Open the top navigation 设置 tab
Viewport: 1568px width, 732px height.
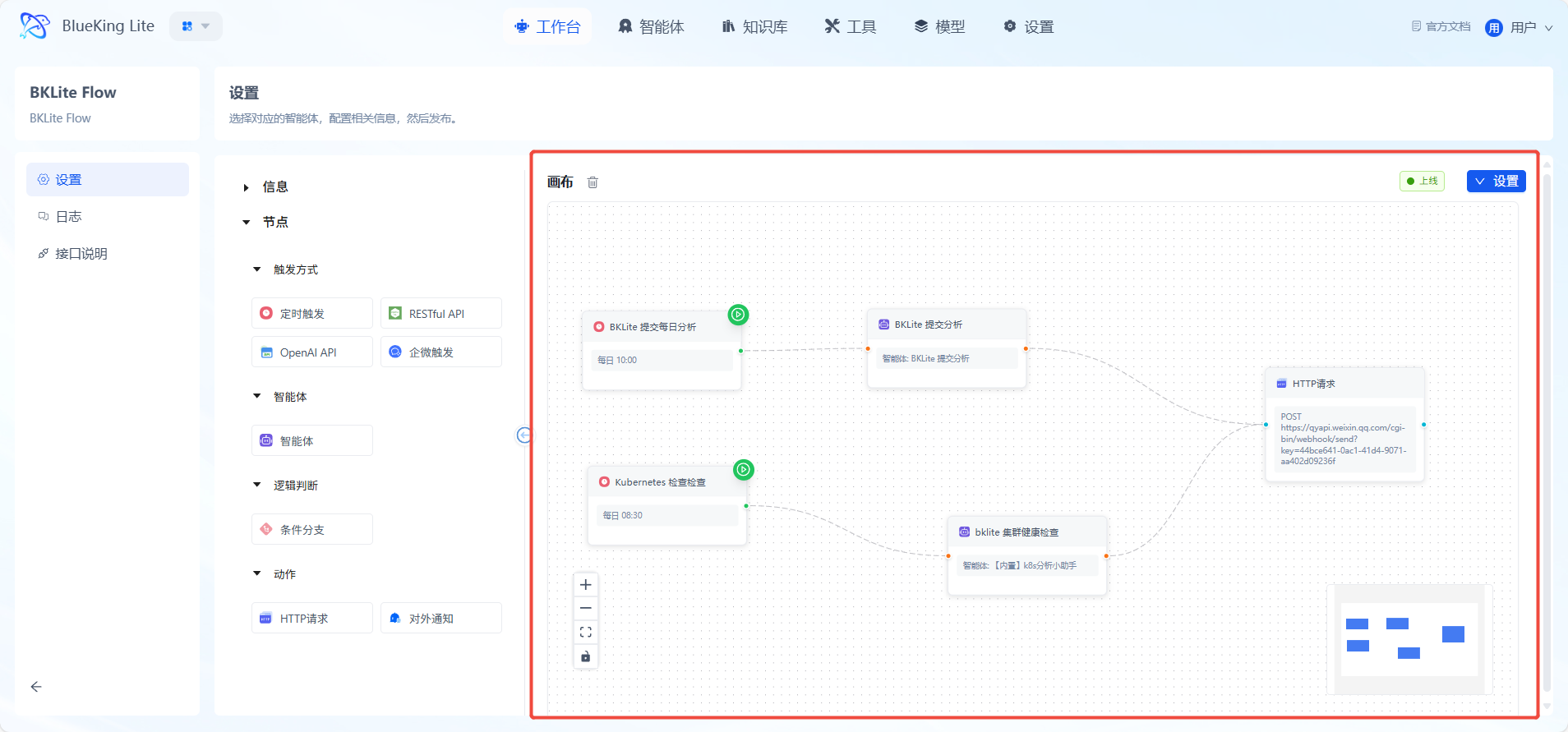click(1029, 26)
